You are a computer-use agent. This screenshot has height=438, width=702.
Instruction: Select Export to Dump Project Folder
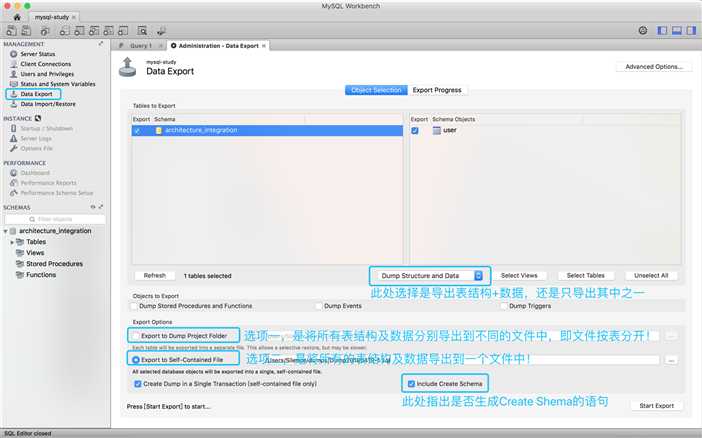coord(136,336)
